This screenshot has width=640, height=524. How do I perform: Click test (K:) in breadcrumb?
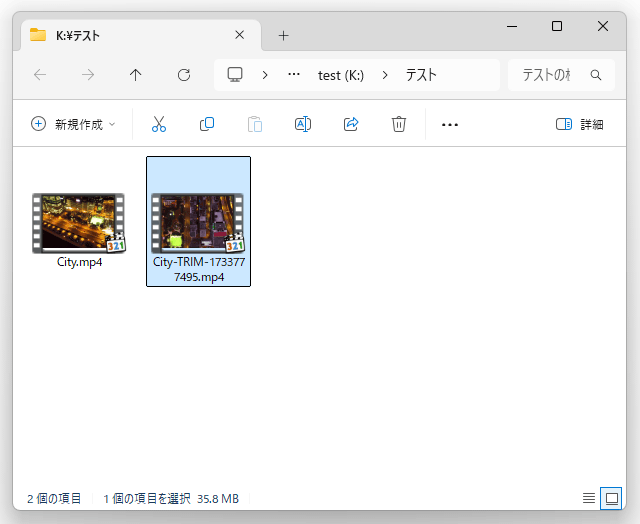tap(341, 75)
